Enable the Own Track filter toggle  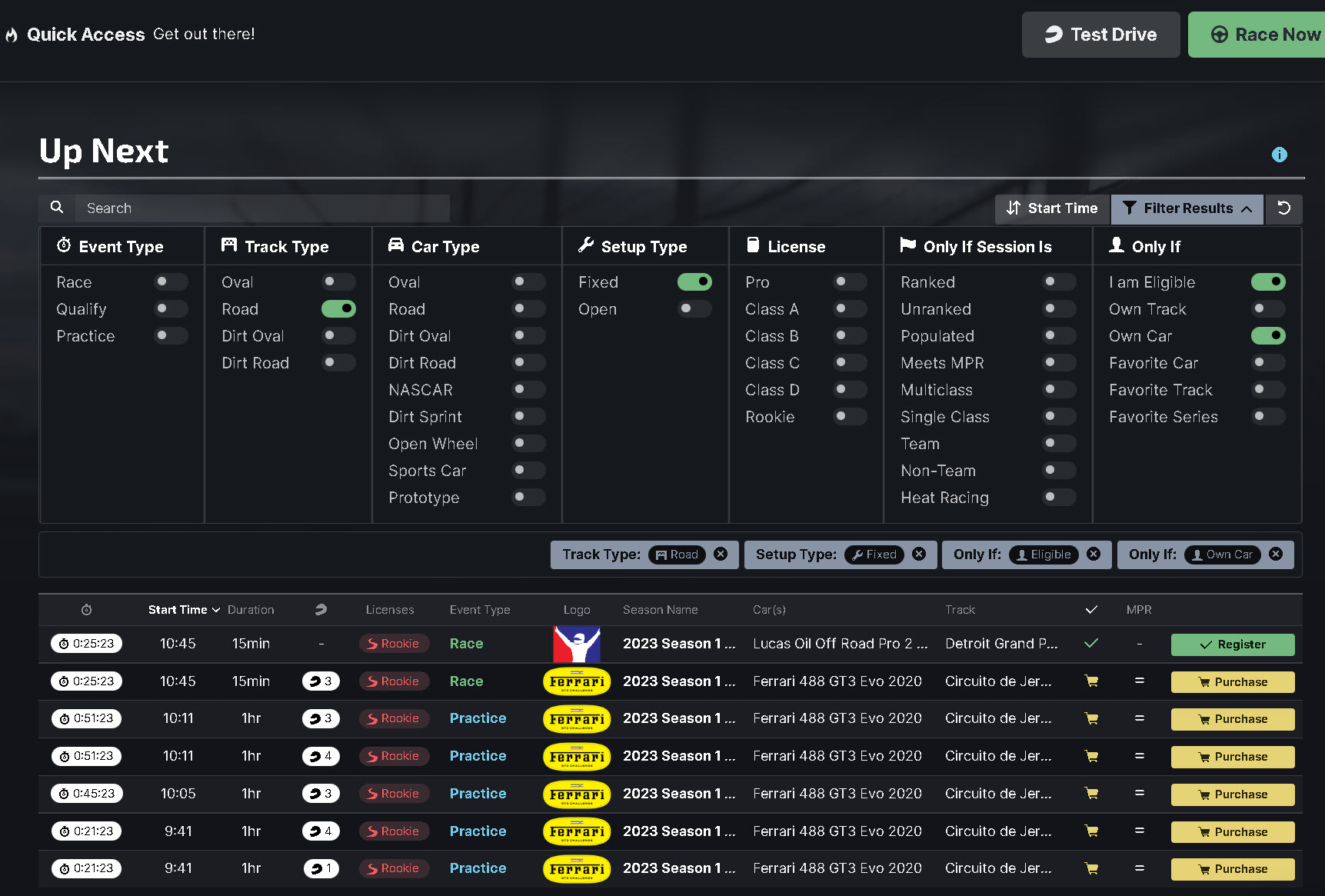pyautogui.click(x=1268, y=308)
